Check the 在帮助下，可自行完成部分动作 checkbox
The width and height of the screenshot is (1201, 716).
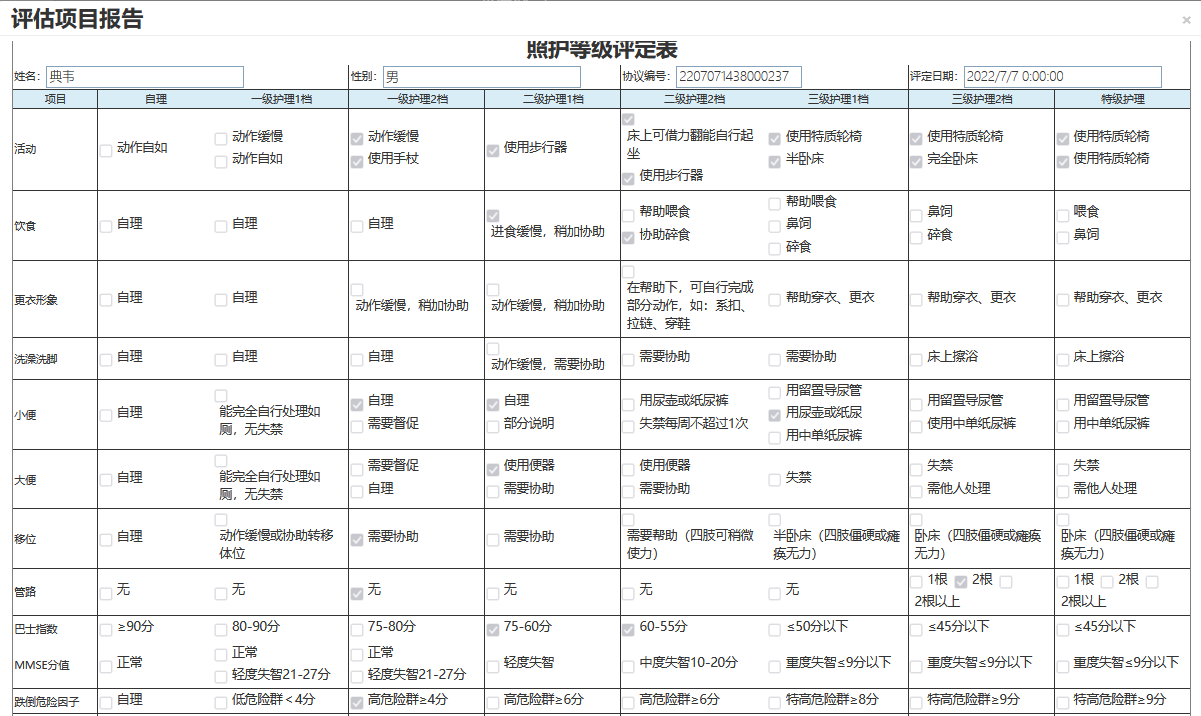(x=628, y=271)
